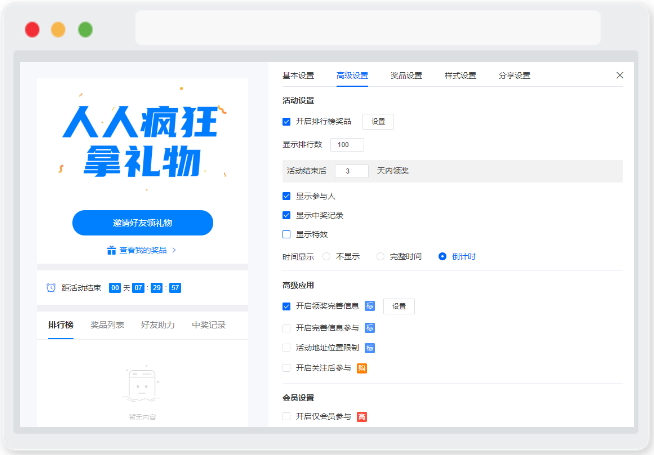This screenshot has height=455, width=654.
Task: Click the browser address bar
Action: (x=368, y=28)
